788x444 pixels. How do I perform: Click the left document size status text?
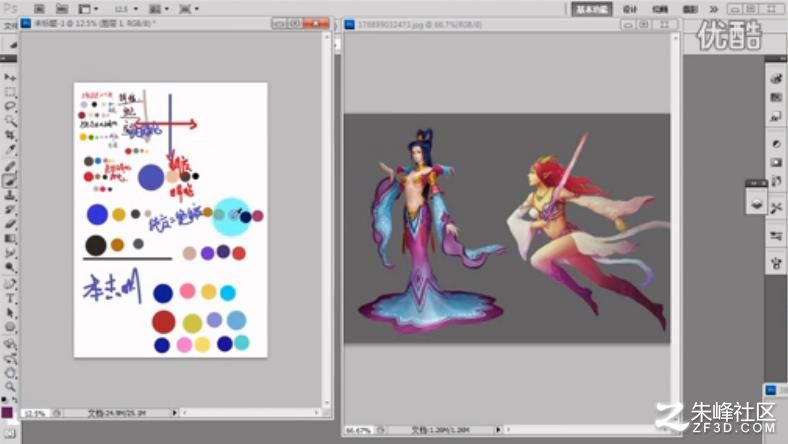(117, 413)
